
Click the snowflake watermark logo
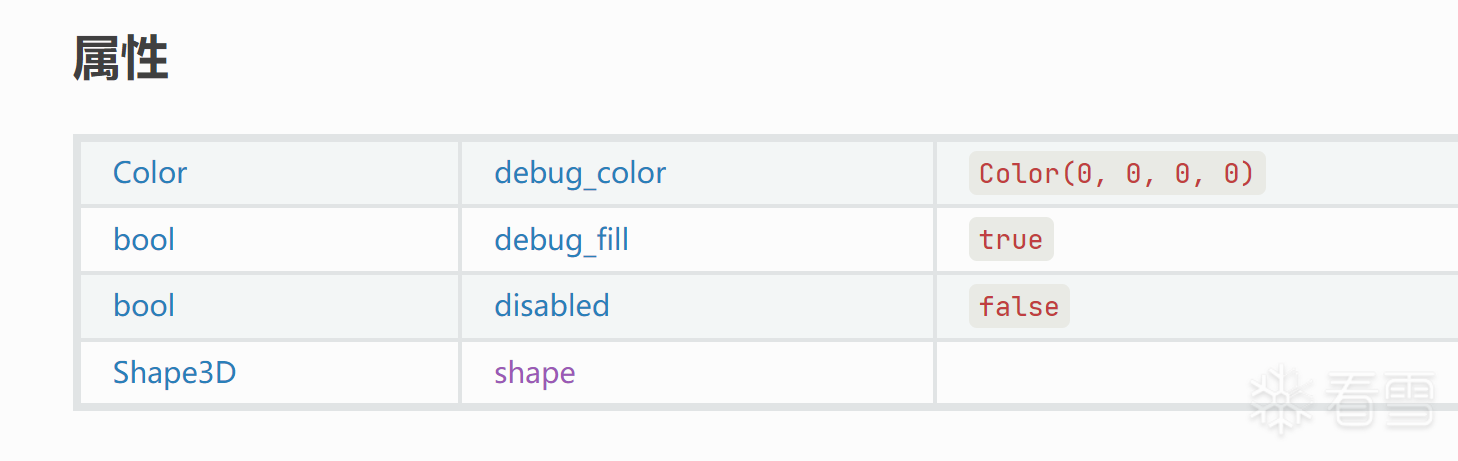(1281, 400)
